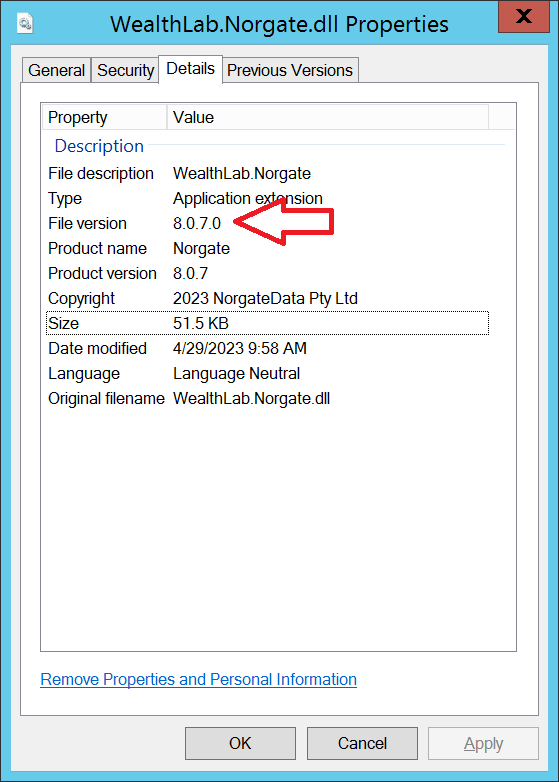559x782 pixels.
Task: Select the 8.0.7 product version value
Action: click(x=190, y=273)
